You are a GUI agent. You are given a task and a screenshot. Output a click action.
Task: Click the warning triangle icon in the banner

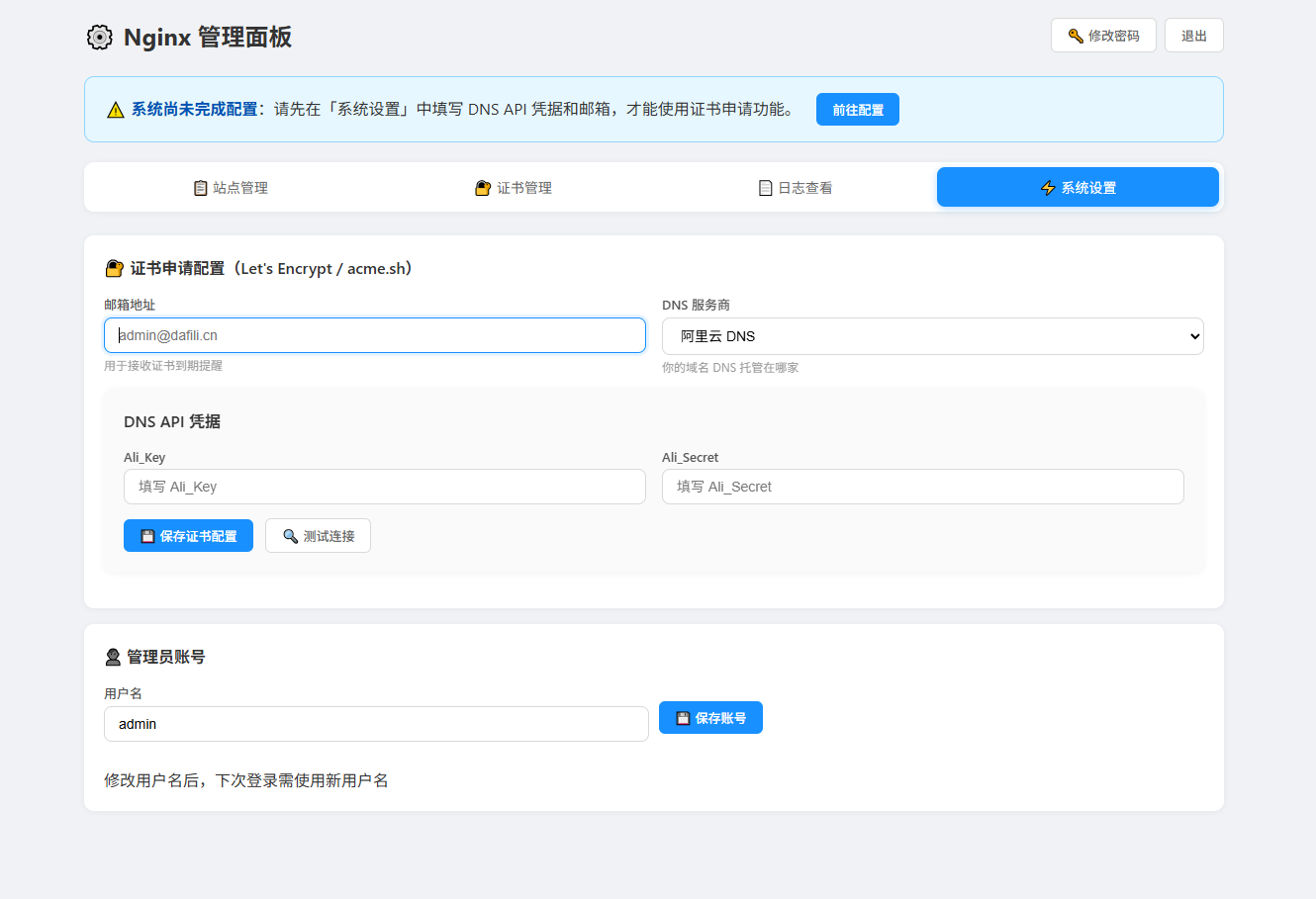(x=116, y=110)
